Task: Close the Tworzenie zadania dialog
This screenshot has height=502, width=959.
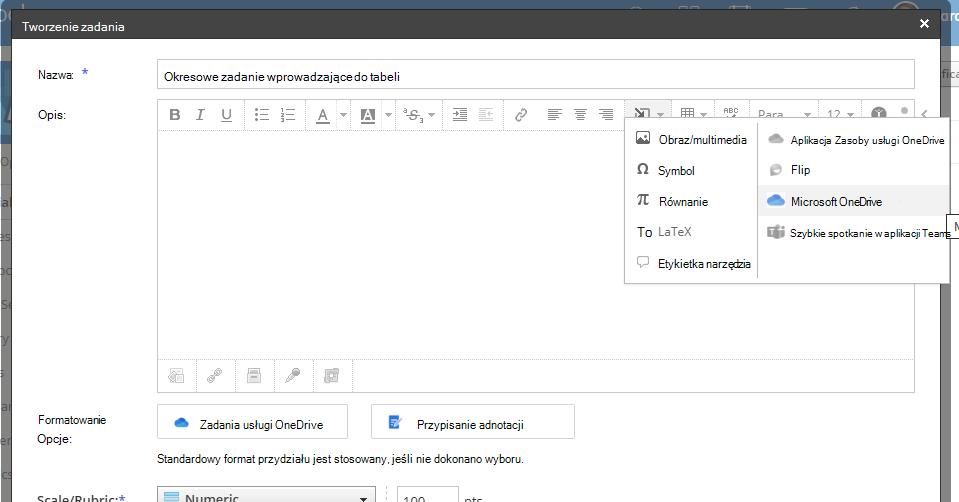Action: point(924,24)
